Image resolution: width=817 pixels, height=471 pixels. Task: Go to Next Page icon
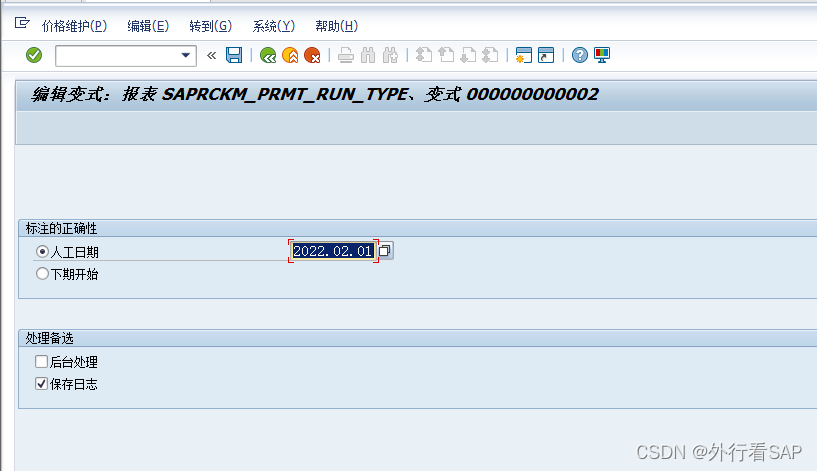[468, 55]
